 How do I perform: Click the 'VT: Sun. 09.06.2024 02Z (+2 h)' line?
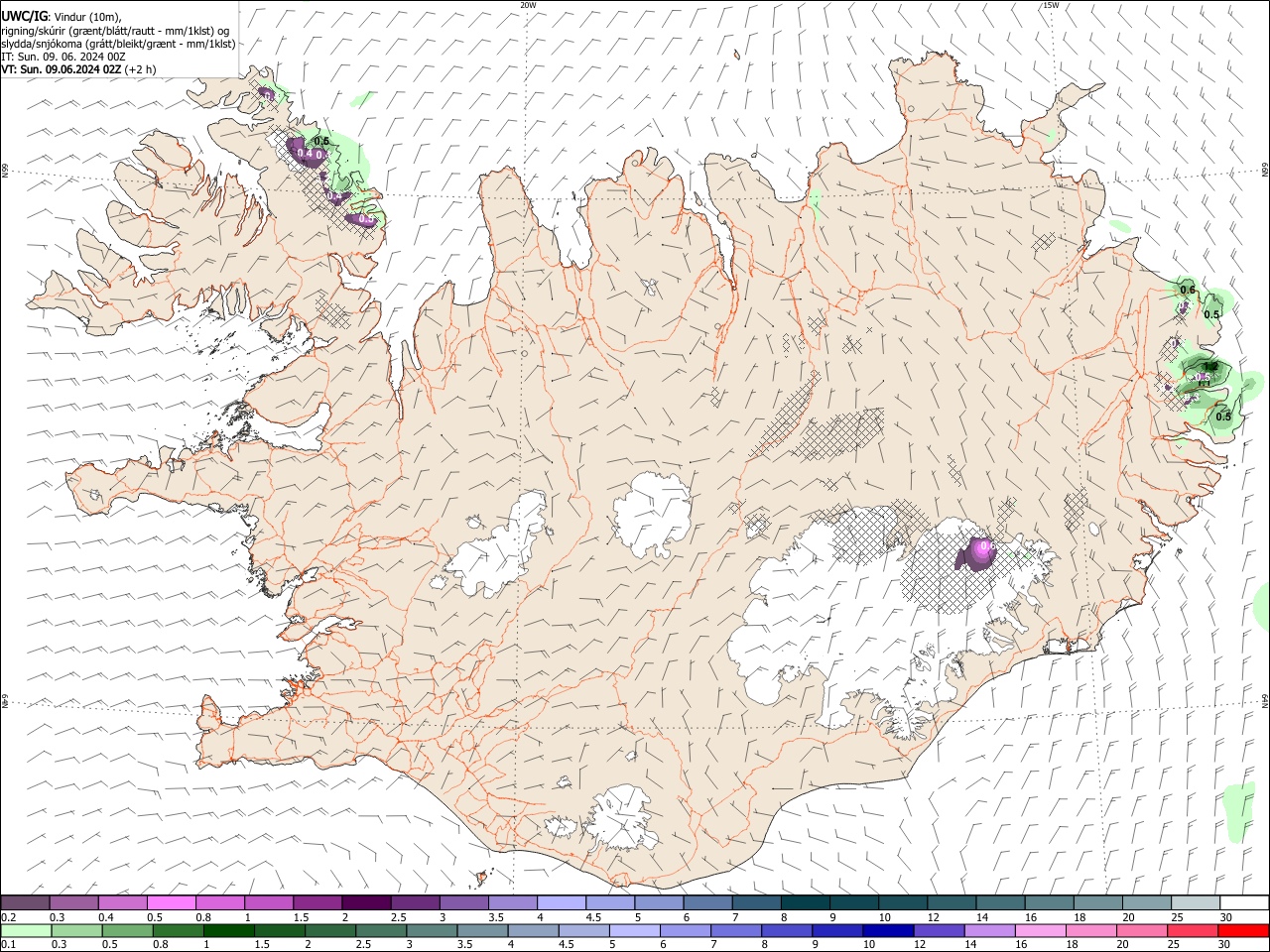tap(78, 69)
